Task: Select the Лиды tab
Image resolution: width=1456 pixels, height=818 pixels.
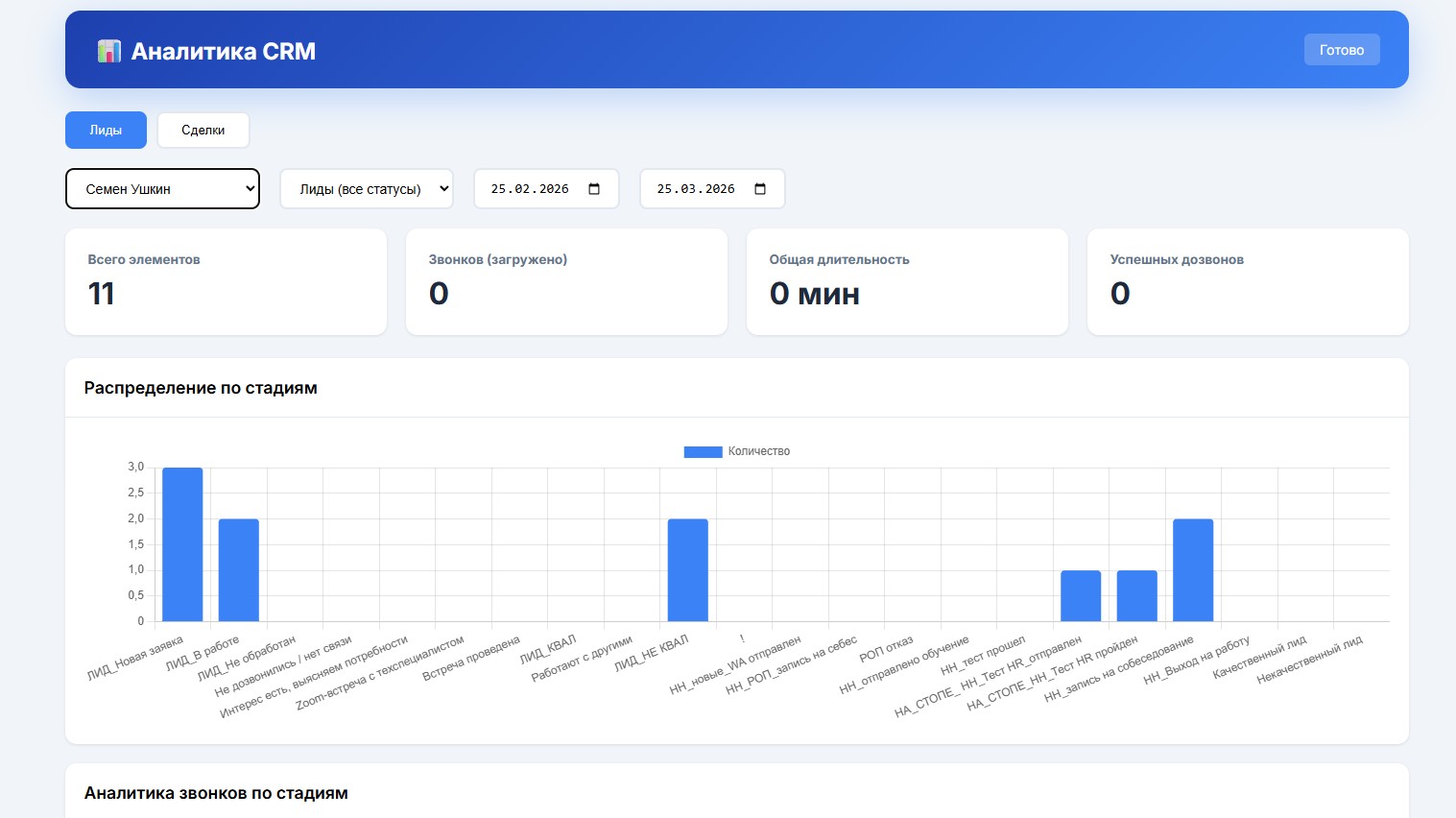Action: click(x=106, y=131)
